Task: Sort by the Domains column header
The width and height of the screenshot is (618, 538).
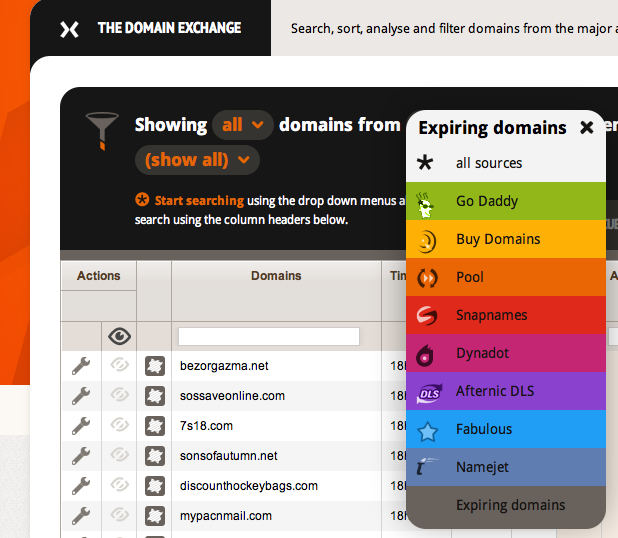Action: coord(276,276)
